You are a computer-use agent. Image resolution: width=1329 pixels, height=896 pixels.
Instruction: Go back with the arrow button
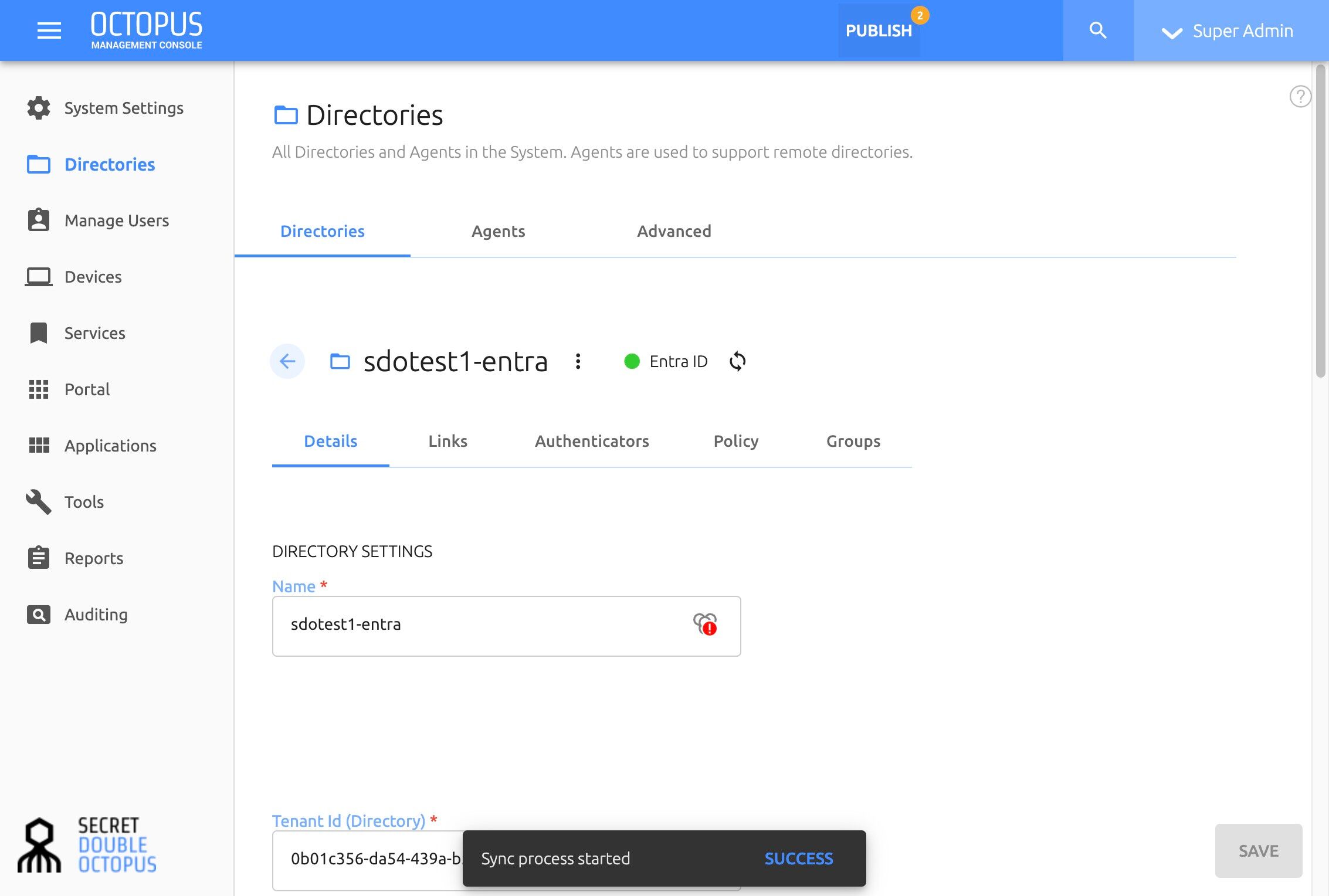point(287,361)
